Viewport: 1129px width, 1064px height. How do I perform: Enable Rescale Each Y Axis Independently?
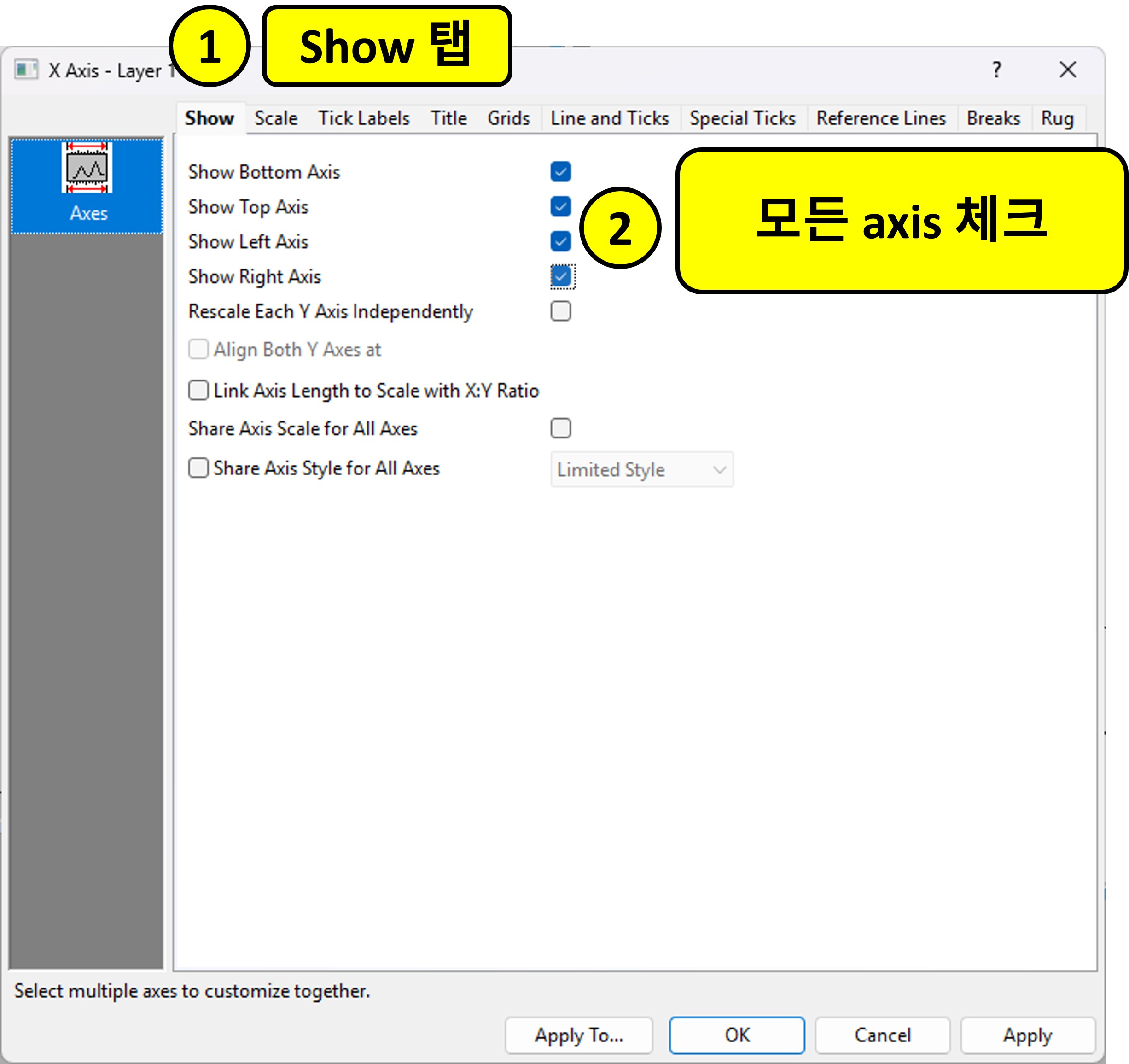[560, 311]
